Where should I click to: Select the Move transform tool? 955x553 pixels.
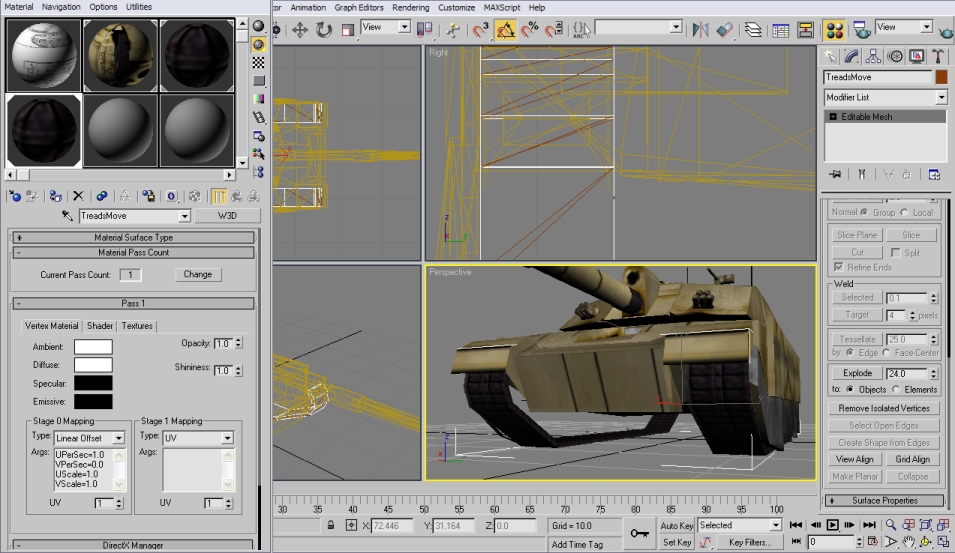point(300,30)
